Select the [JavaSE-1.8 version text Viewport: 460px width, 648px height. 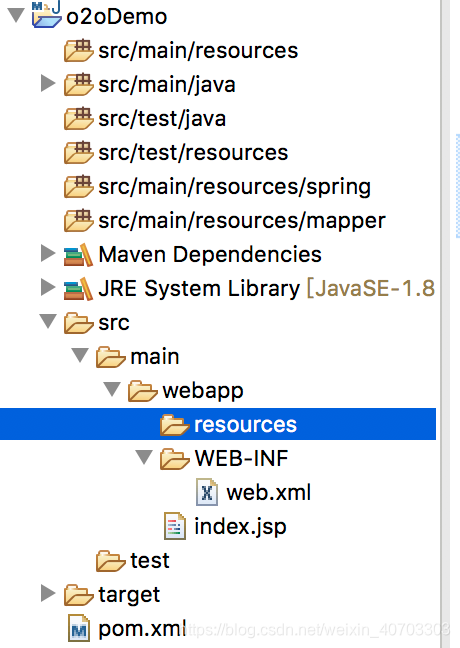(371, 288)
